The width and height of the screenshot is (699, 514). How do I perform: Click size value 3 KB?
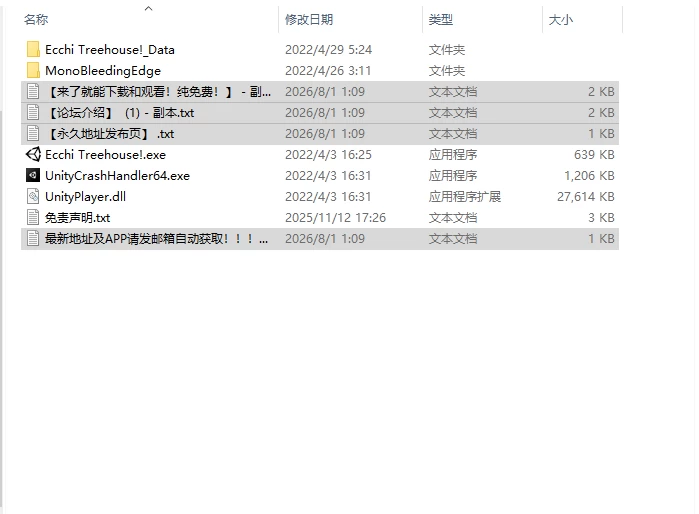click(601, 218)
